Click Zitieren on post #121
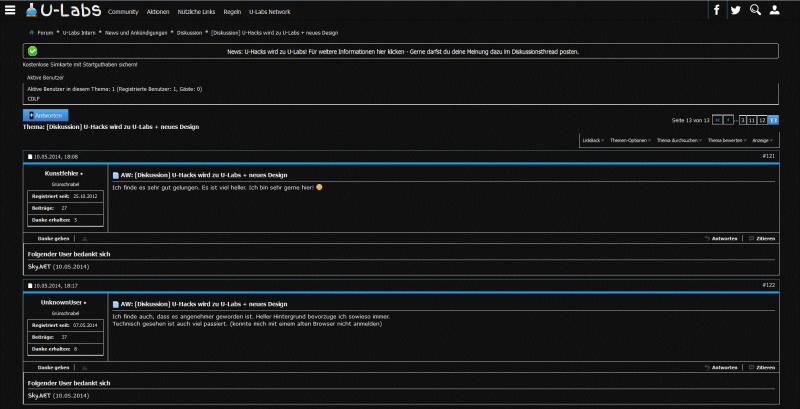Screen dimensions: 800x409 pyautogui.click(x=763, y=239)
